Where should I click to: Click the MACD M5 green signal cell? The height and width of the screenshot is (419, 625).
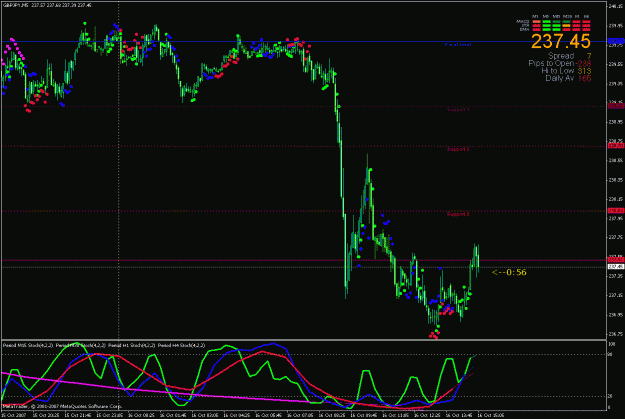546,22
